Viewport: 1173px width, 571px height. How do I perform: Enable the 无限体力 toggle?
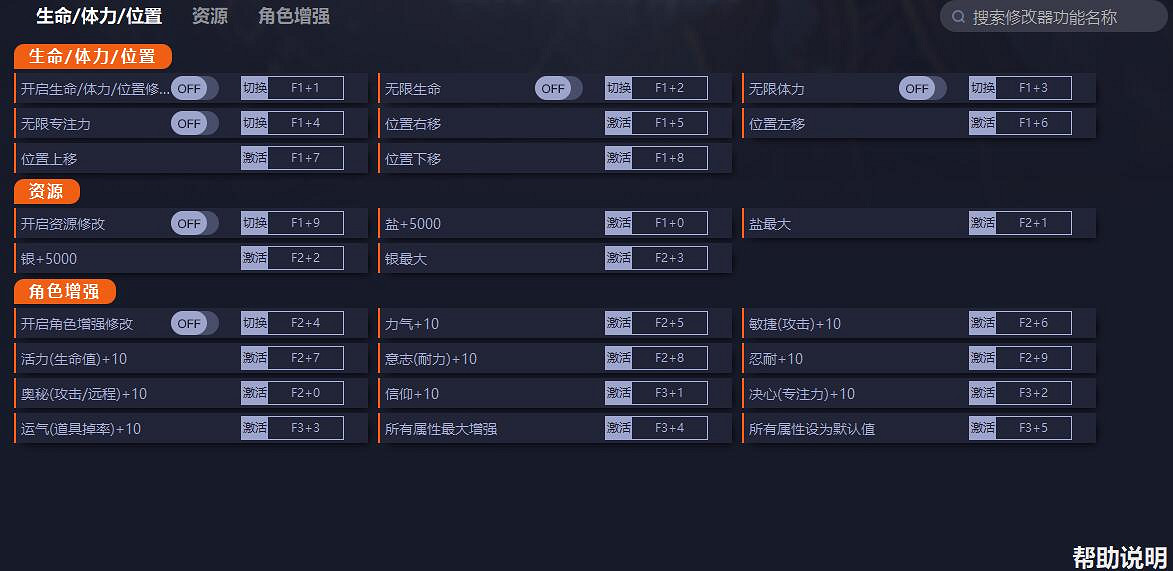(922, 88)
